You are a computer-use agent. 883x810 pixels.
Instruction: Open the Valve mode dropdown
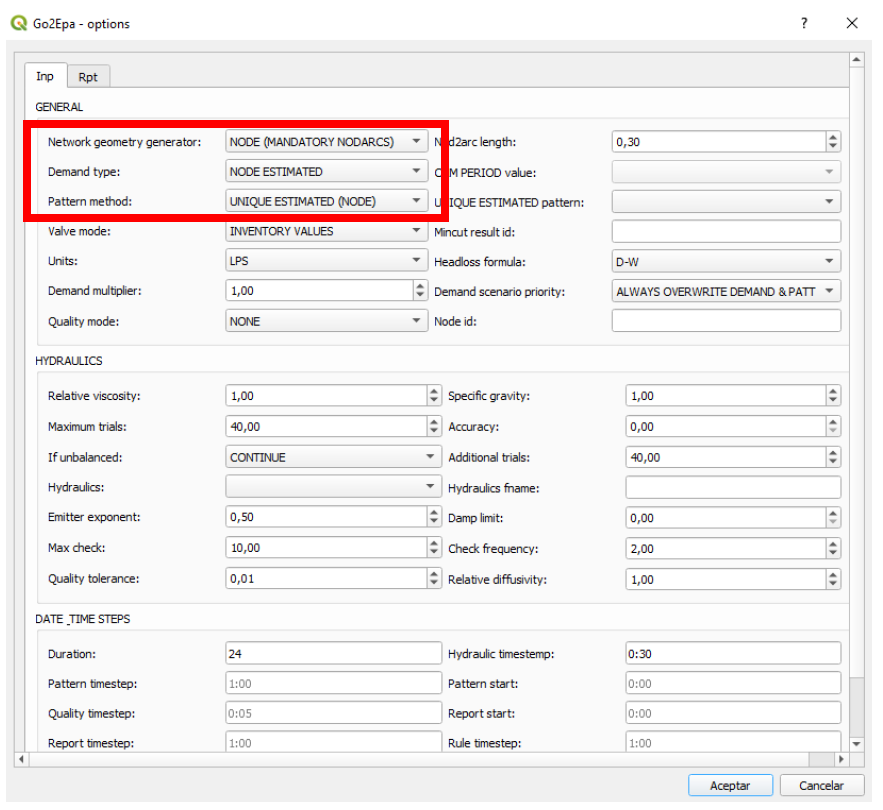(327, 231)
